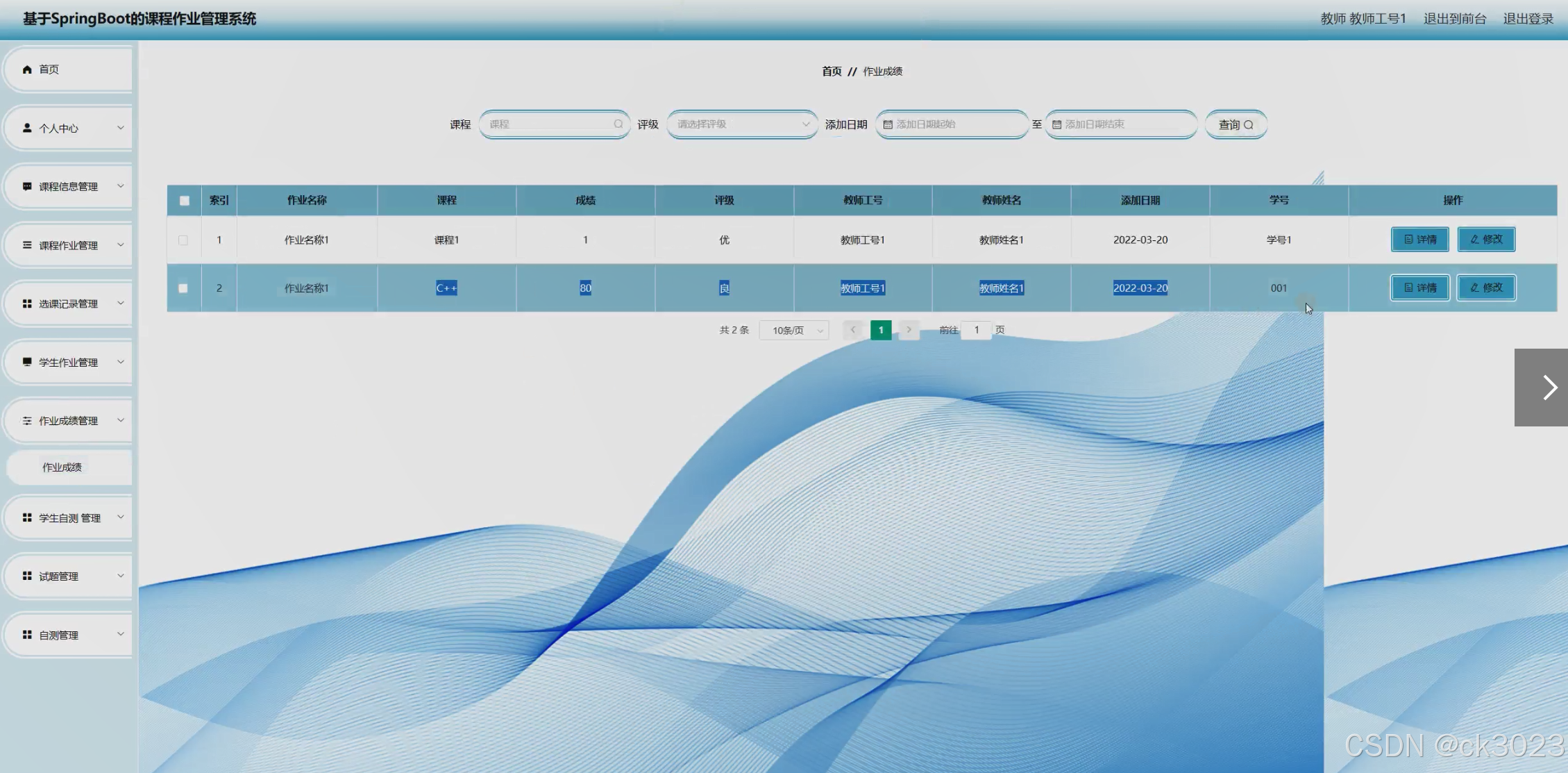Click the calendar icon in 添加日期起始 field
This screenshot has width=1568, height=773.
[x=887, y=125]
